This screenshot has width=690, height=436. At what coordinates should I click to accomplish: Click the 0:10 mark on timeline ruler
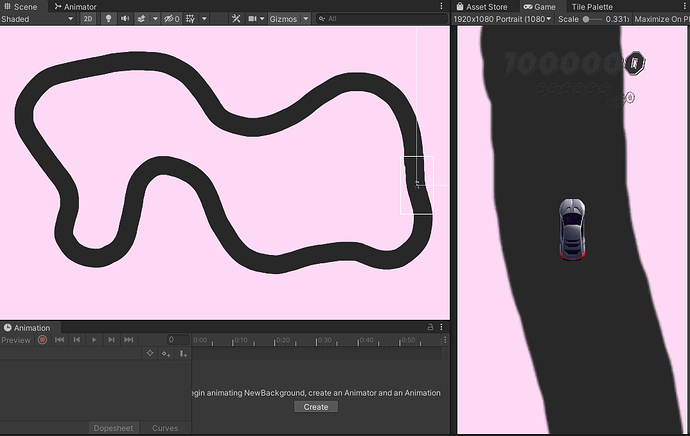point(240,340)
